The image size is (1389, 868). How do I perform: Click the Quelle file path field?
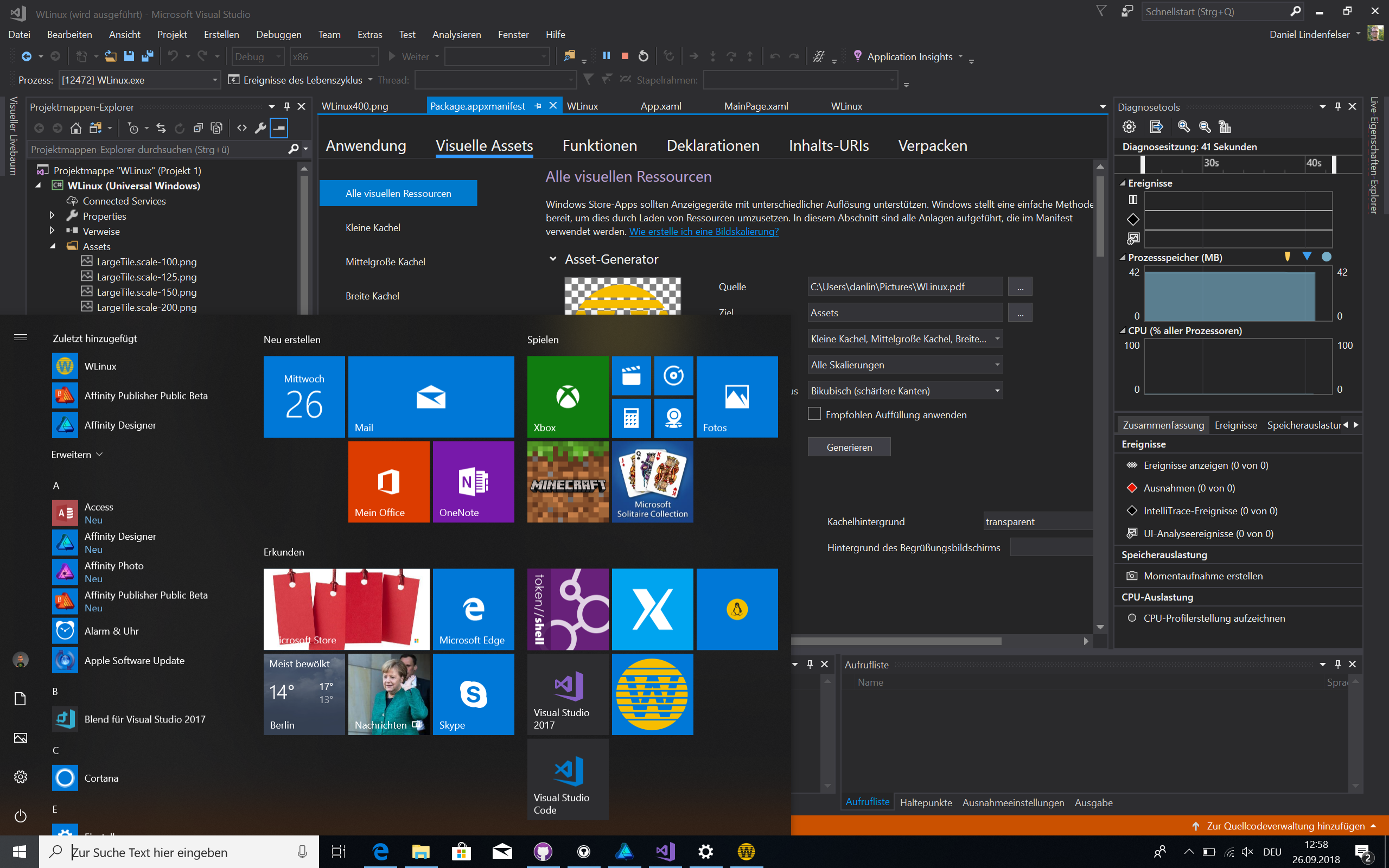(x=905, y=286)
